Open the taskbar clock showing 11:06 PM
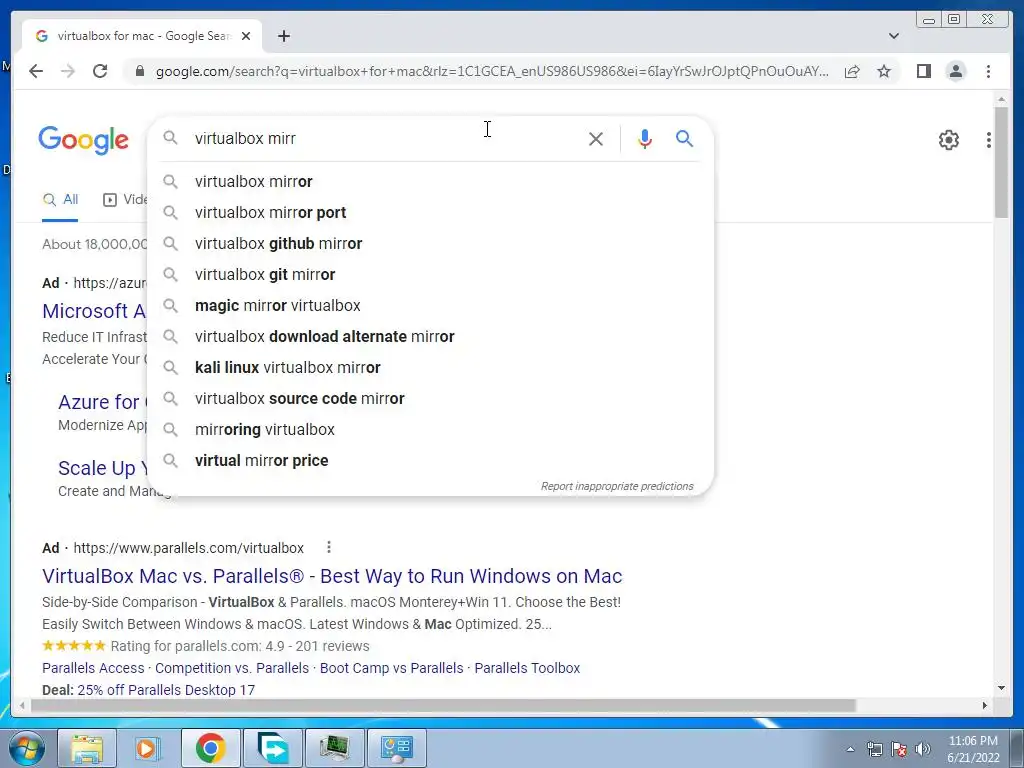Viewport: 1024px width, 768px height. click(x=973, y=749)
